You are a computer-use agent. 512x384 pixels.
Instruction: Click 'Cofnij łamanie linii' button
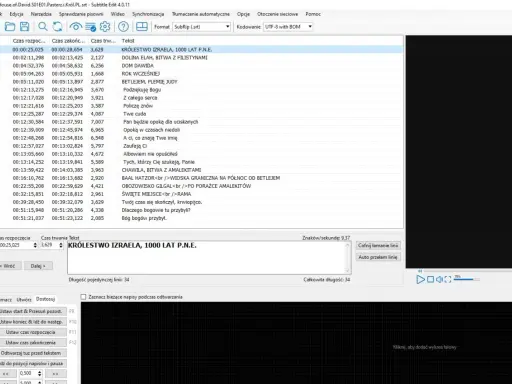(378, 245)
